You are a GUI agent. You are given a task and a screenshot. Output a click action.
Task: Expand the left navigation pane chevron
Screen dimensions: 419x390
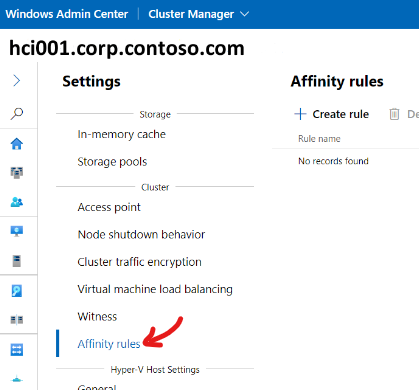click(17, 81)
